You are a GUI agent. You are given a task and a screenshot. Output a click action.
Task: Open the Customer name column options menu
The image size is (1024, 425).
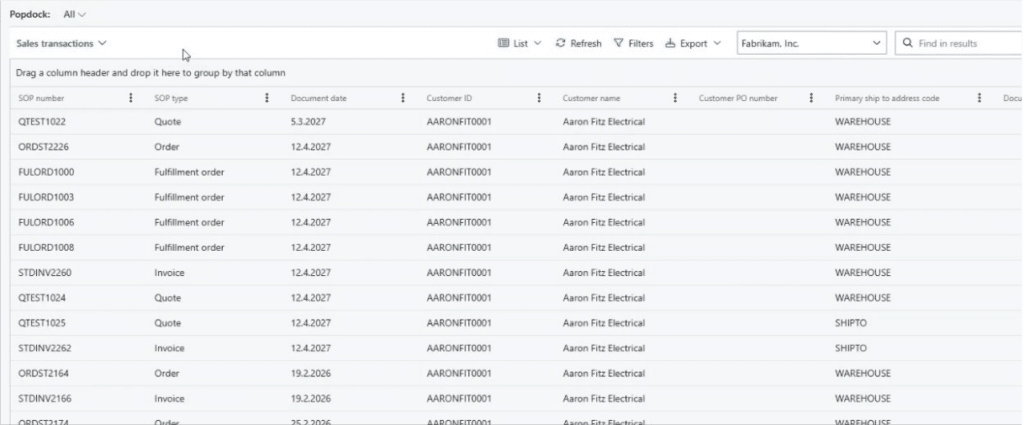pos(675,98)
